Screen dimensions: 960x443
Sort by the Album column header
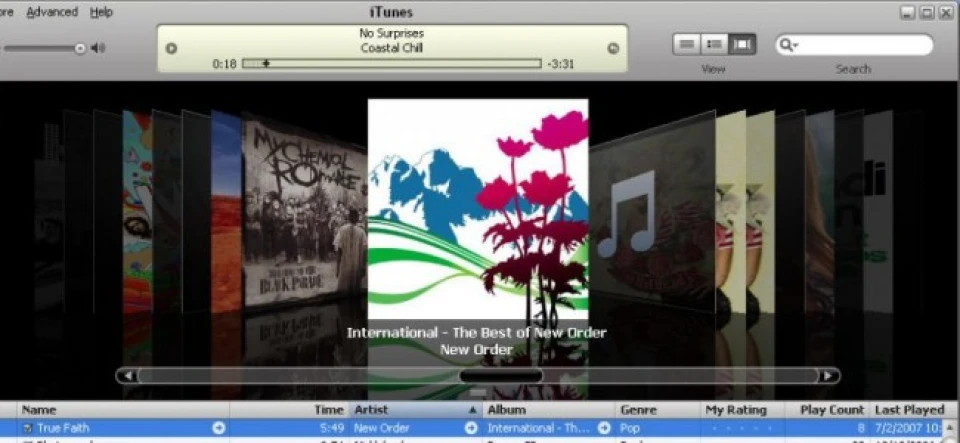point(549,410)
